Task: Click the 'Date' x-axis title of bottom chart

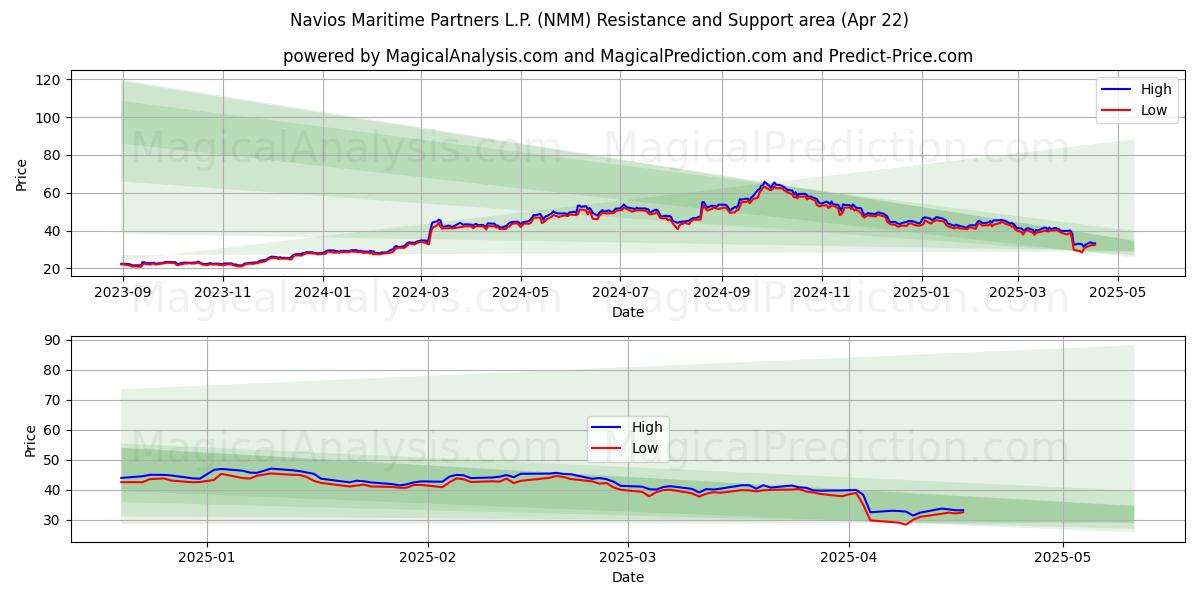Action: (x=627, y=577)
